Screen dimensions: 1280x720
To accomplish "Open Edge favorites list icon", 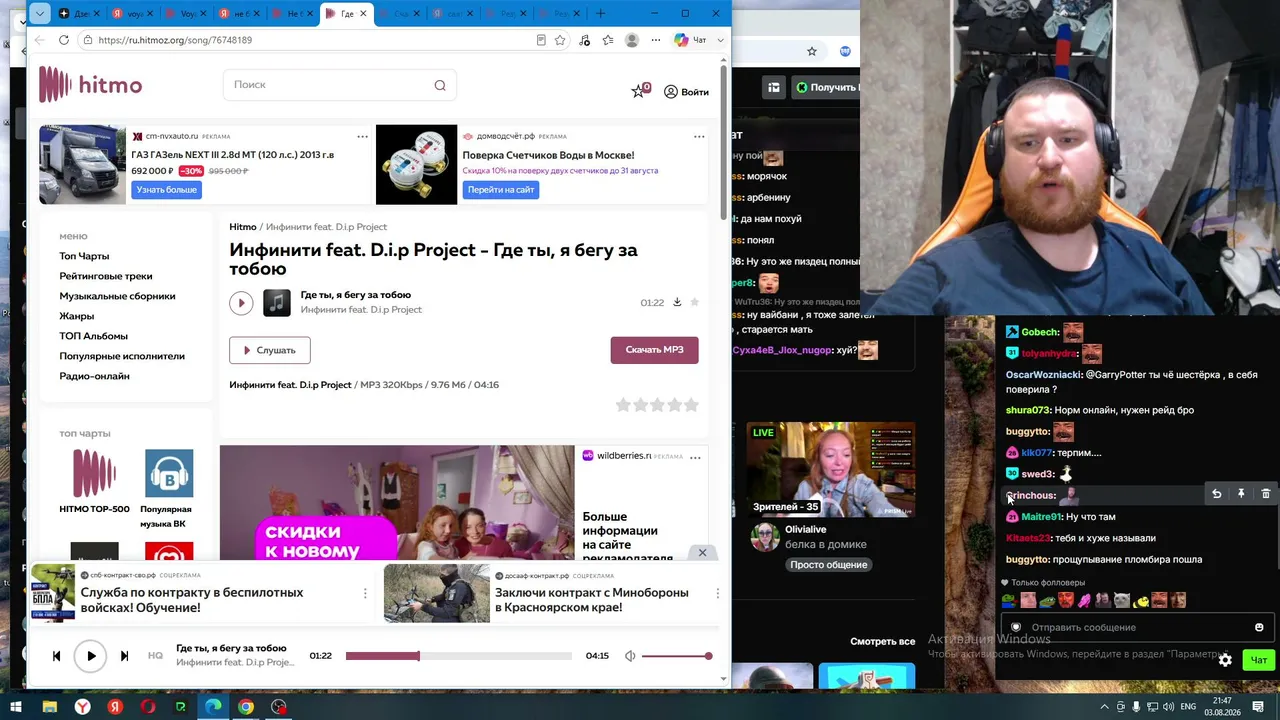I will [607, 40].
